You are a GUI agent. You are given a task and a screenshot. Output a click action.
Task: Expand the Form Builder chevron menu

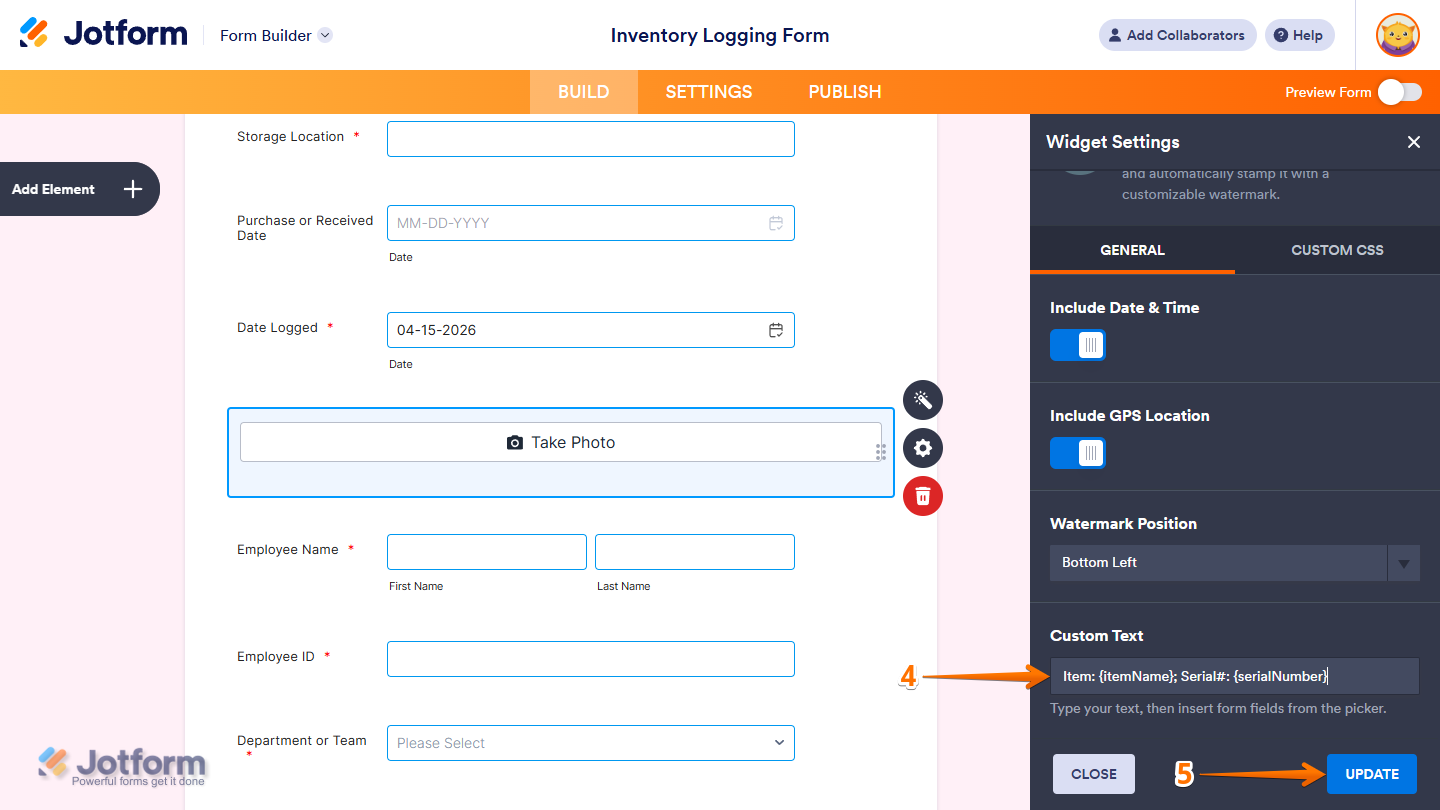(x=324, y=35)
